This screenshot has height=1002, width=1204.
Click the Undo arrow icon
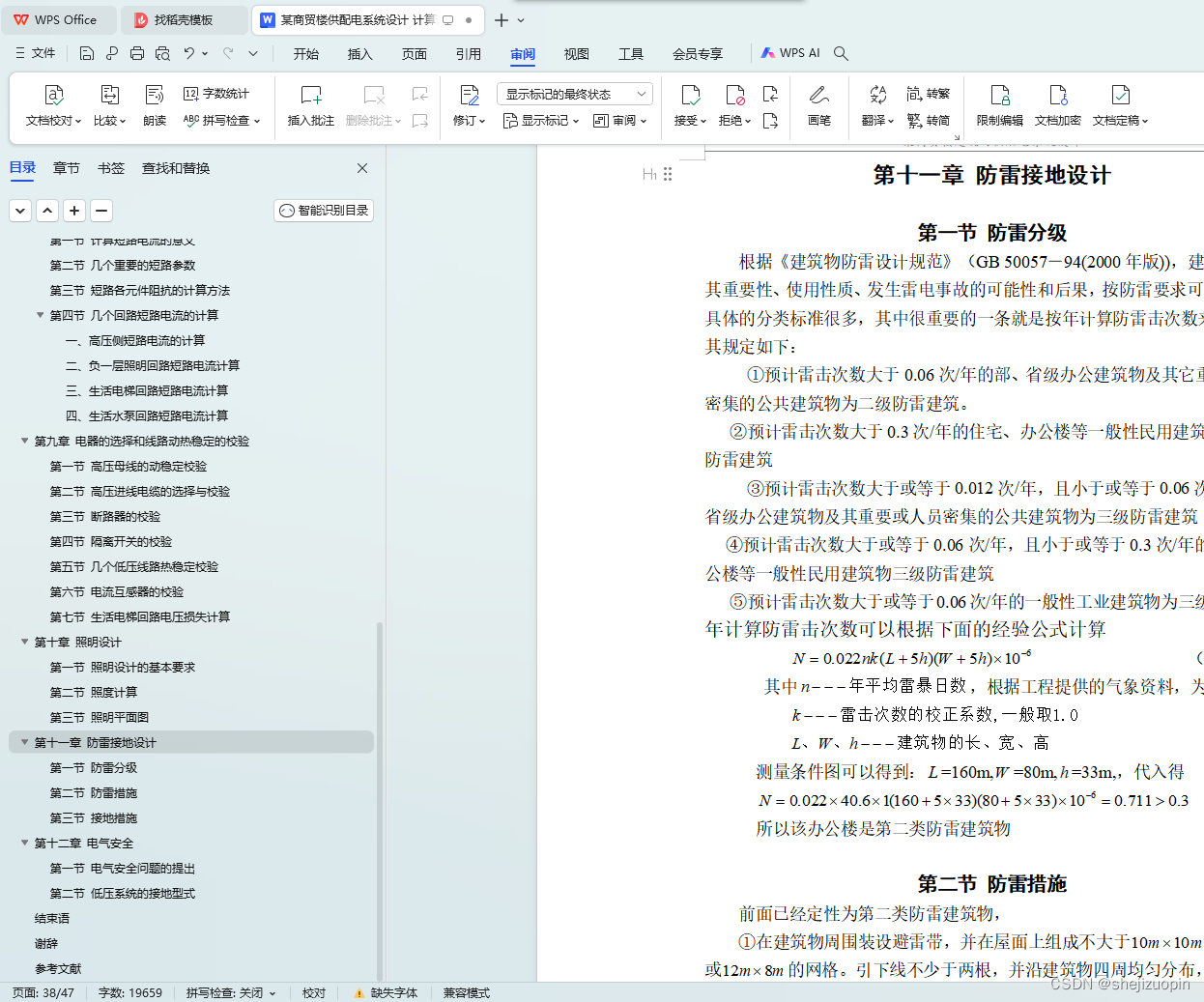[x=189, y=53]
